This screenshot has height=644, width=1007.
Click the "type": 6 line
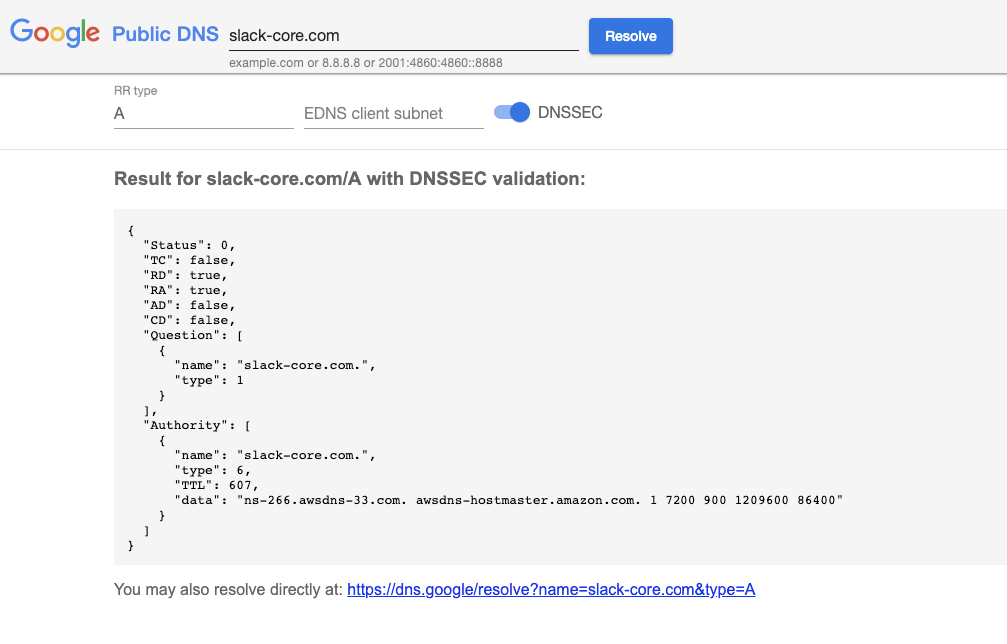tap(213, 470)
